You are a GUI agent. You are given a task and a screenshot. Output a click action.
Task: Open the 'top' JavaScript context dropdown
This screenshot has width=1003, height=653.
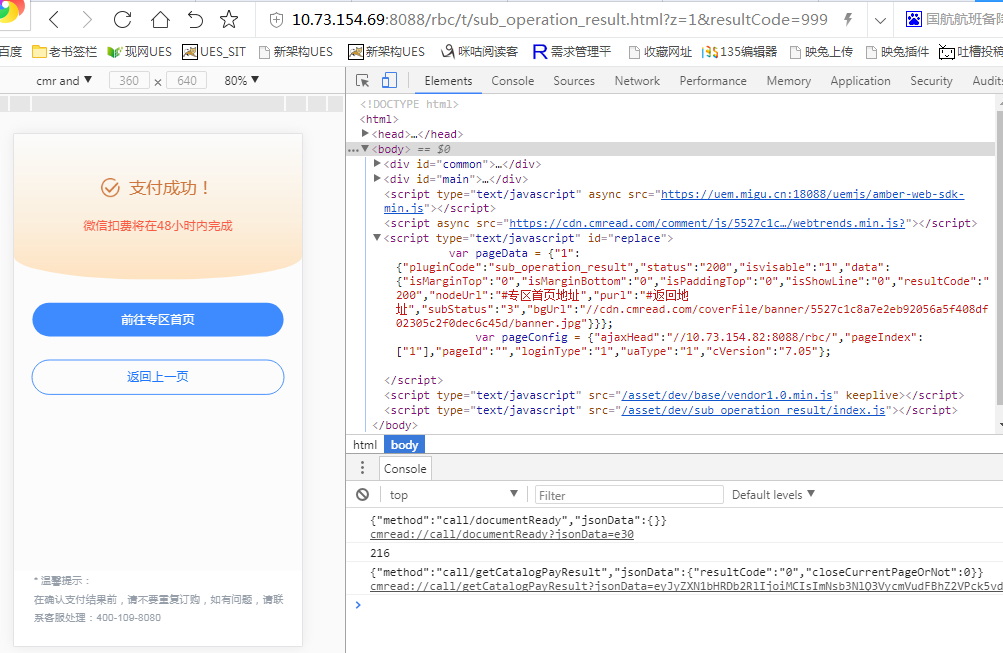[x=453, y=494]
